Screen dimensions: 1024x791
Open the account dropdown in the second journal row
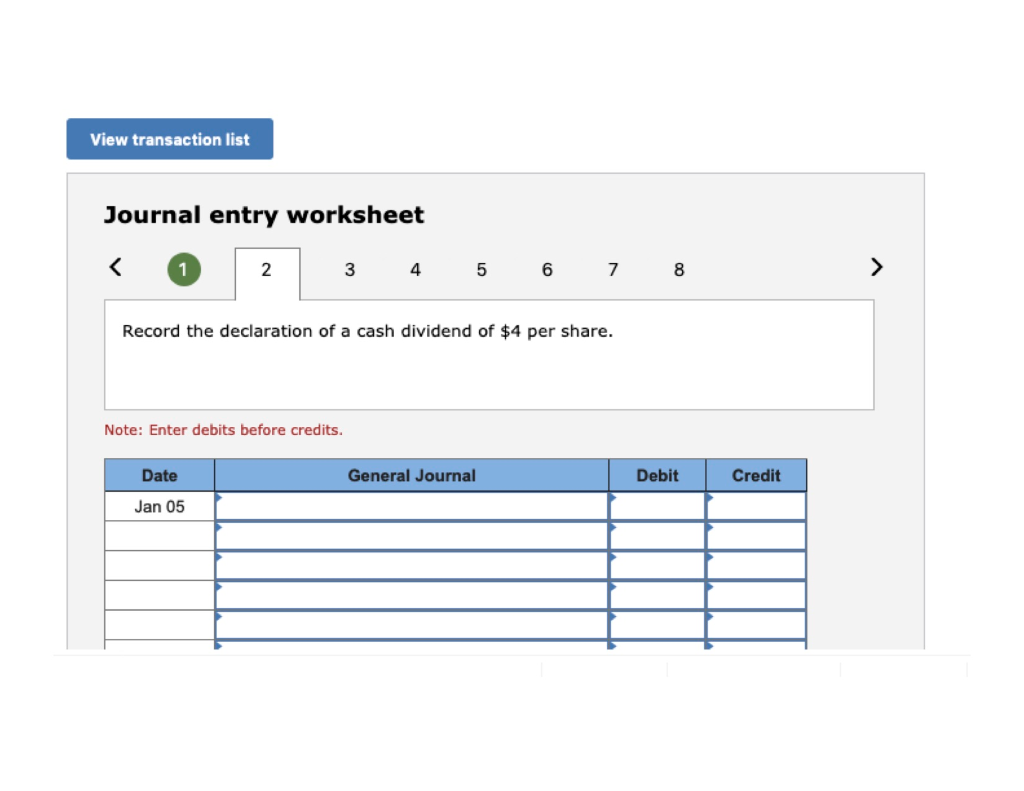tap(218, 525)
